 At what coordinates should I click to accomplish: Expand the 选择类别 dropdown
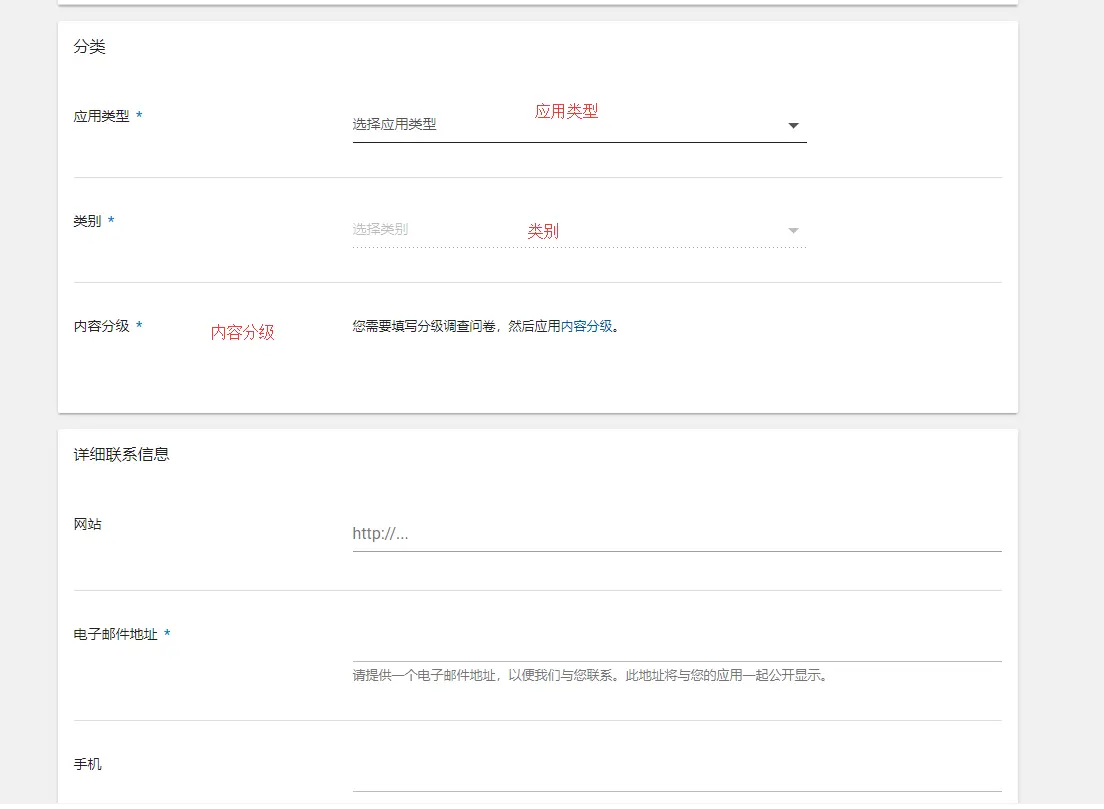tap(450, 228)
